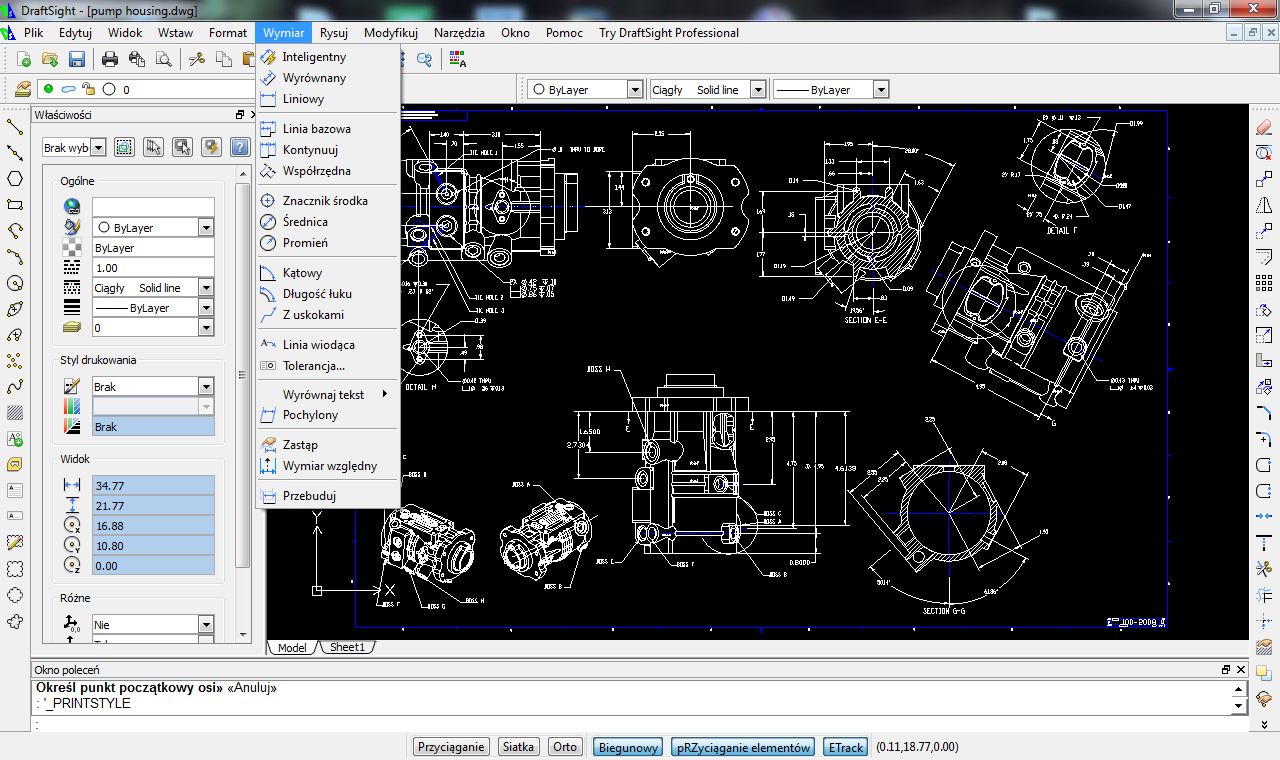Select the Delete eraser tool

click(1263, 127)
